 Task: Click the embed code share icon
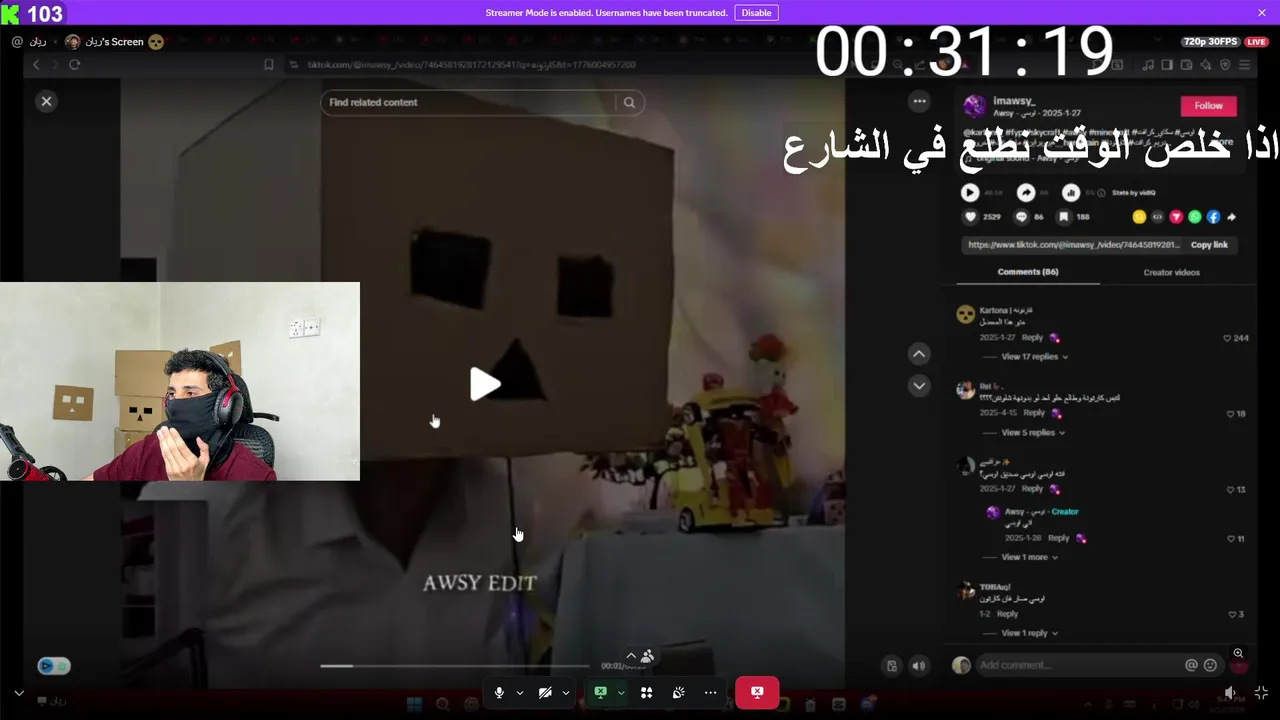click(1157, 217)
